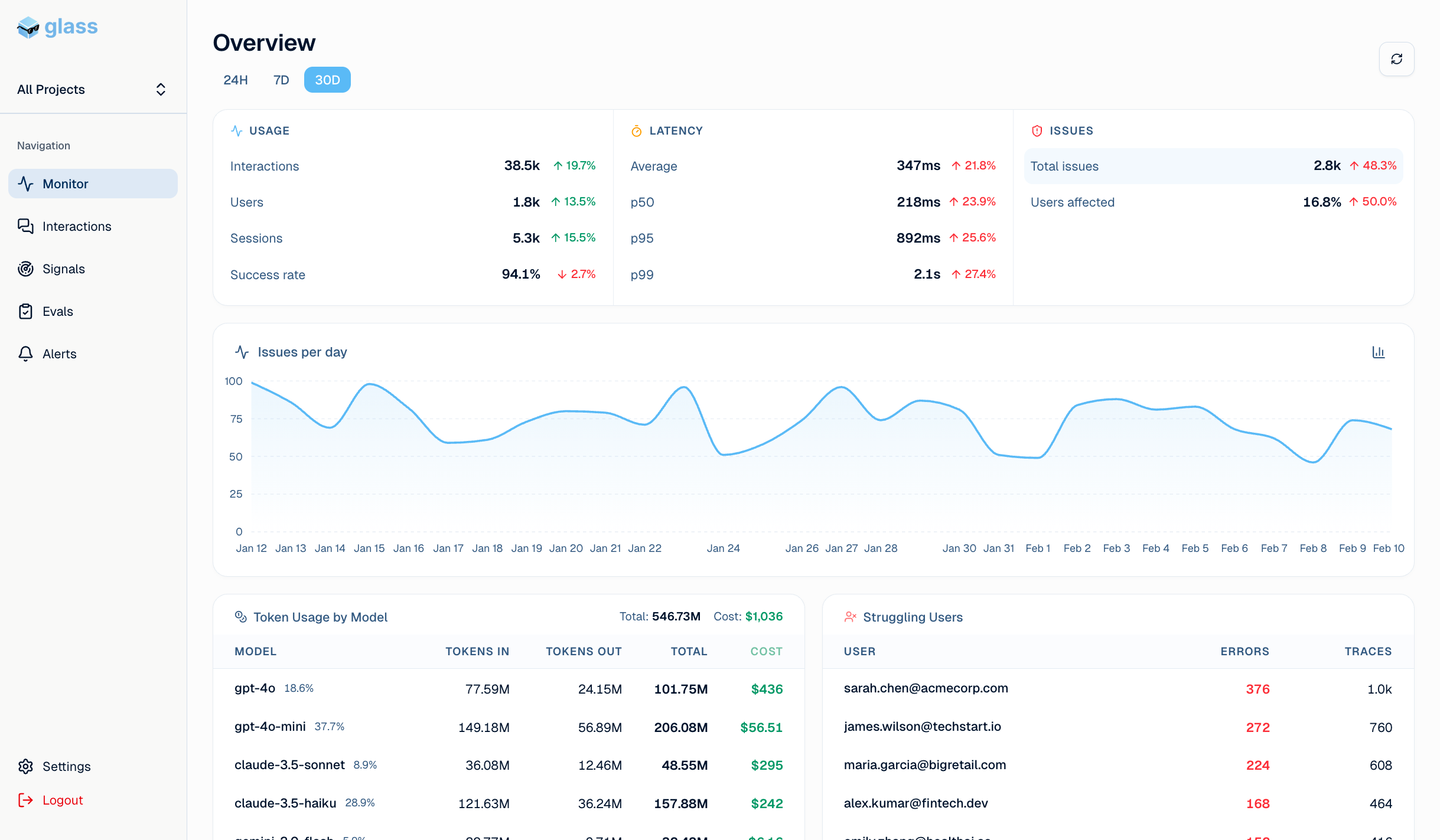Switch Issues per day to bar chart view

[1379, 352]
